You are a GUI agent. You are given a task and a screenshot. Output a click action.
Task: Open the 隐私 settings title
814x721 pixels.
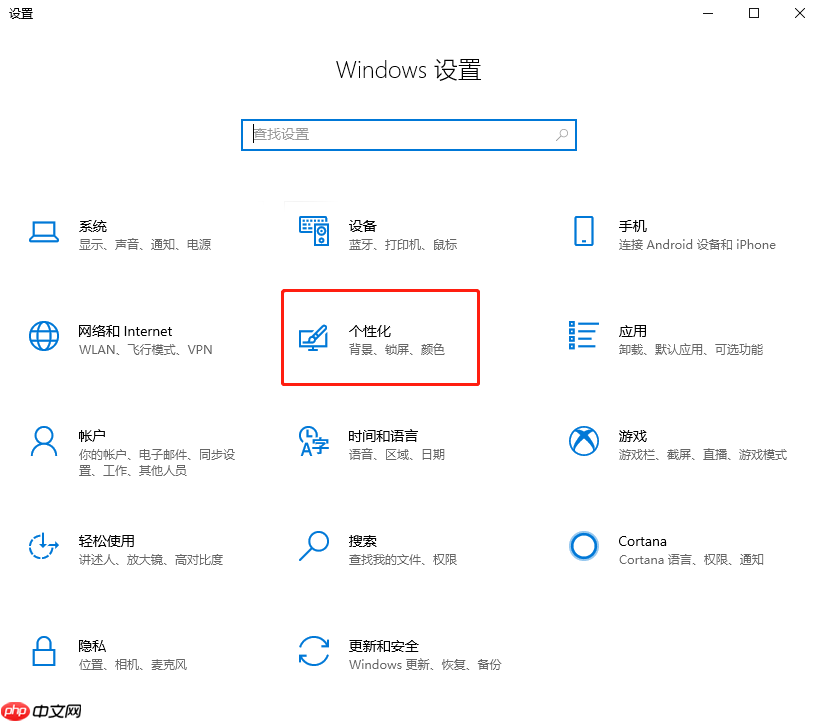(92, 646)
